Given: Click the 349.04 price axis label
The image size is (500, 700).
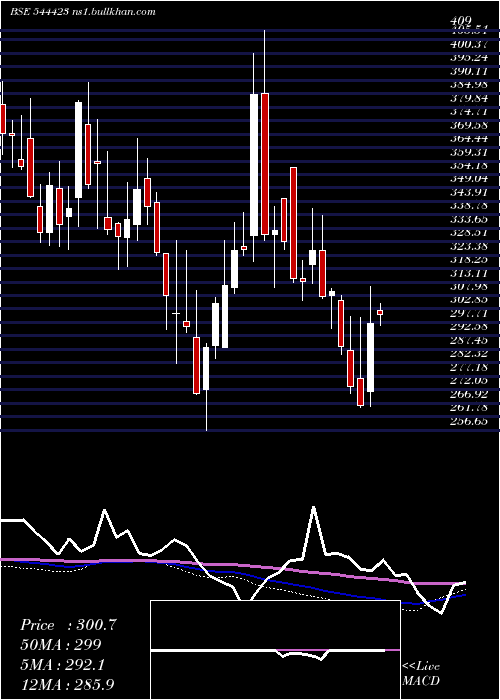Looking at the screenshot, I should pos(469,179).
